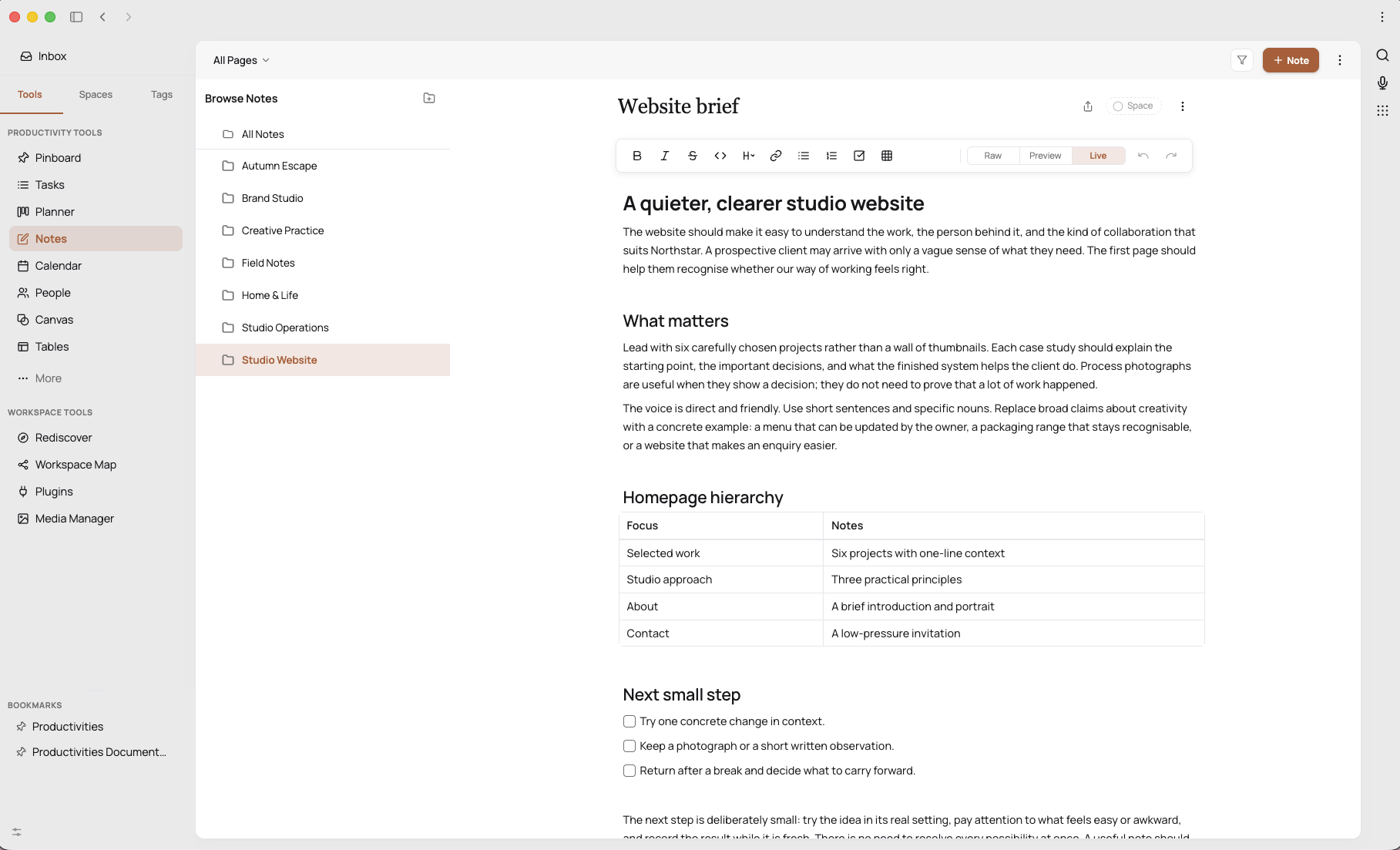
Task: Assign the note to a Space
Action: point(1133,106)
